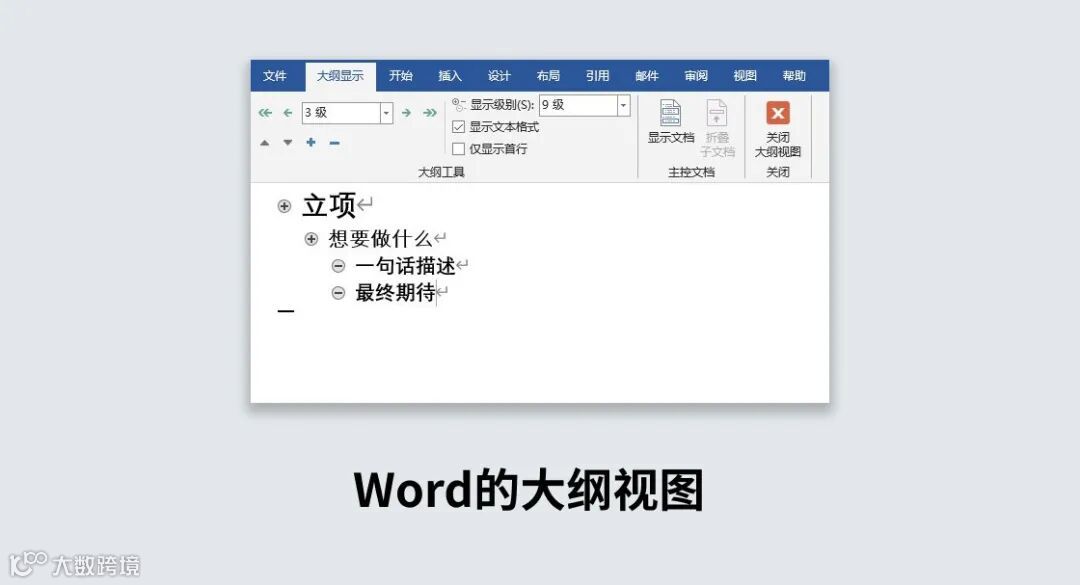Switch to the 视图 tab
This screenshot has height=585, width=1080.
(x=745, y=76)
